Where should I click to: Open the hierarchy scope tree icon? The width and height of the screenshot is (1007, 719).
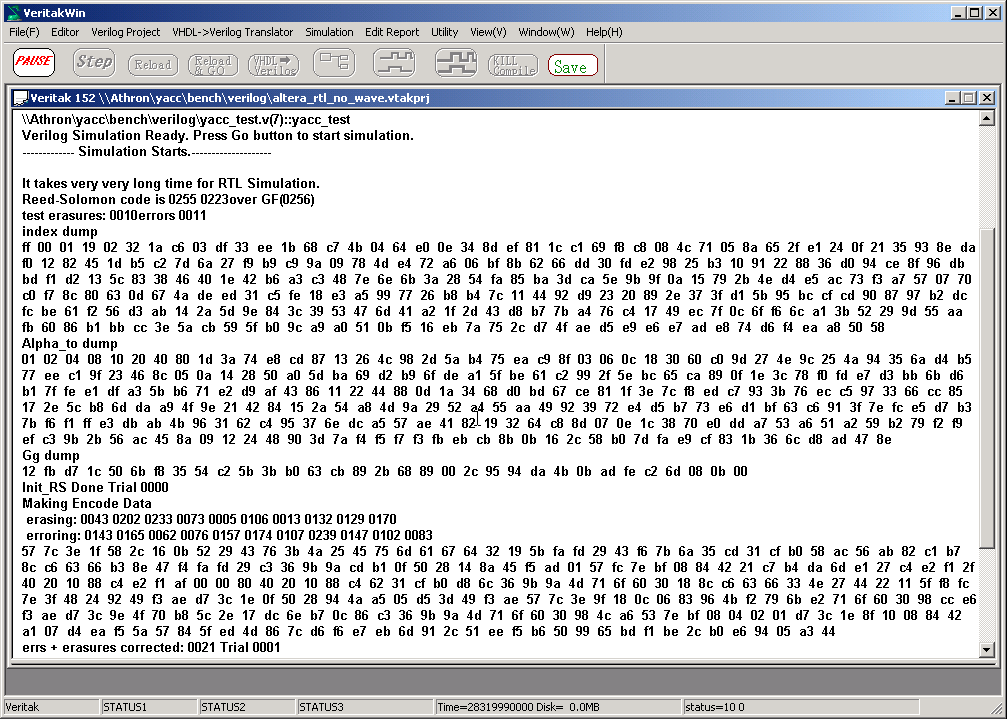[x=334, y=63]
